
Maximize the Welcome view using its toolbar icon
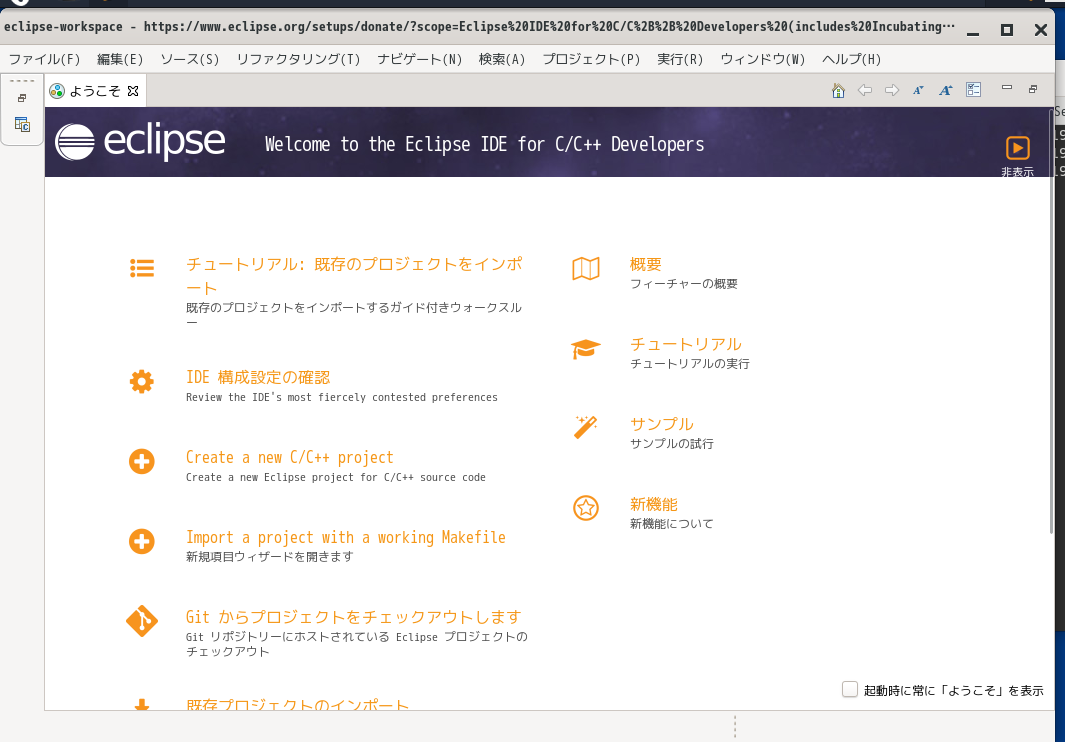pos(1033,89)
